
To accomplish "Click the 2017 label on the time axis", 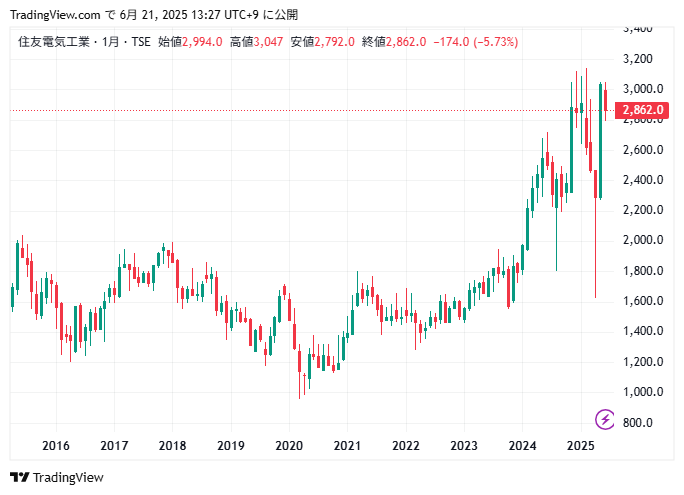I will (x=114, y=446).
